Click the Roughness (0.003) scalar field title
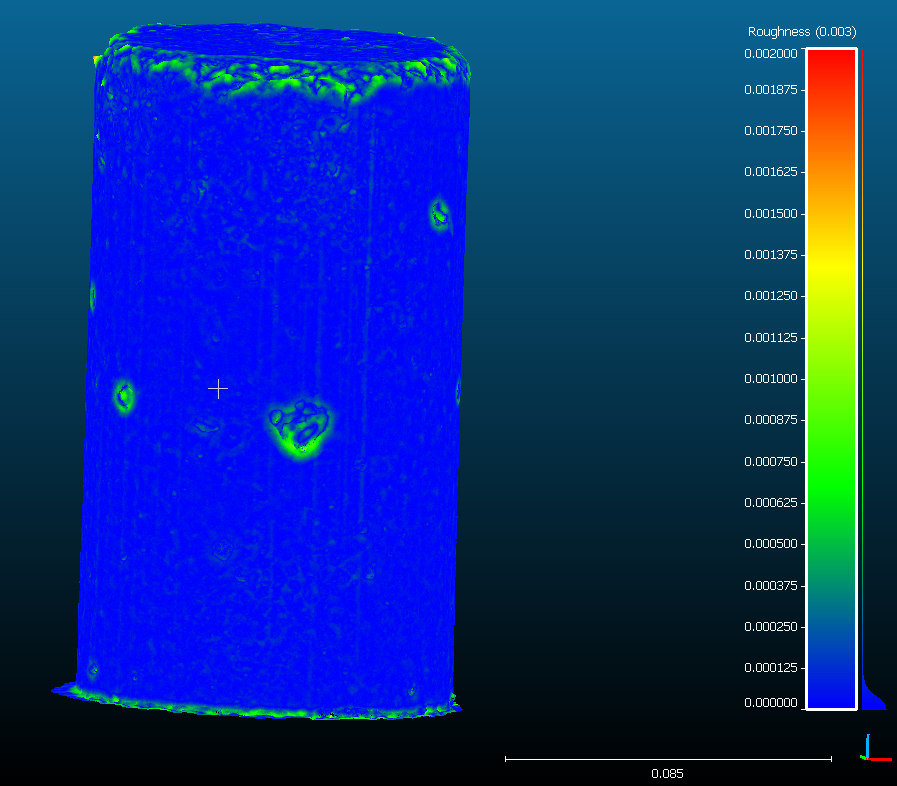The image size is (897, 786). 801,31
